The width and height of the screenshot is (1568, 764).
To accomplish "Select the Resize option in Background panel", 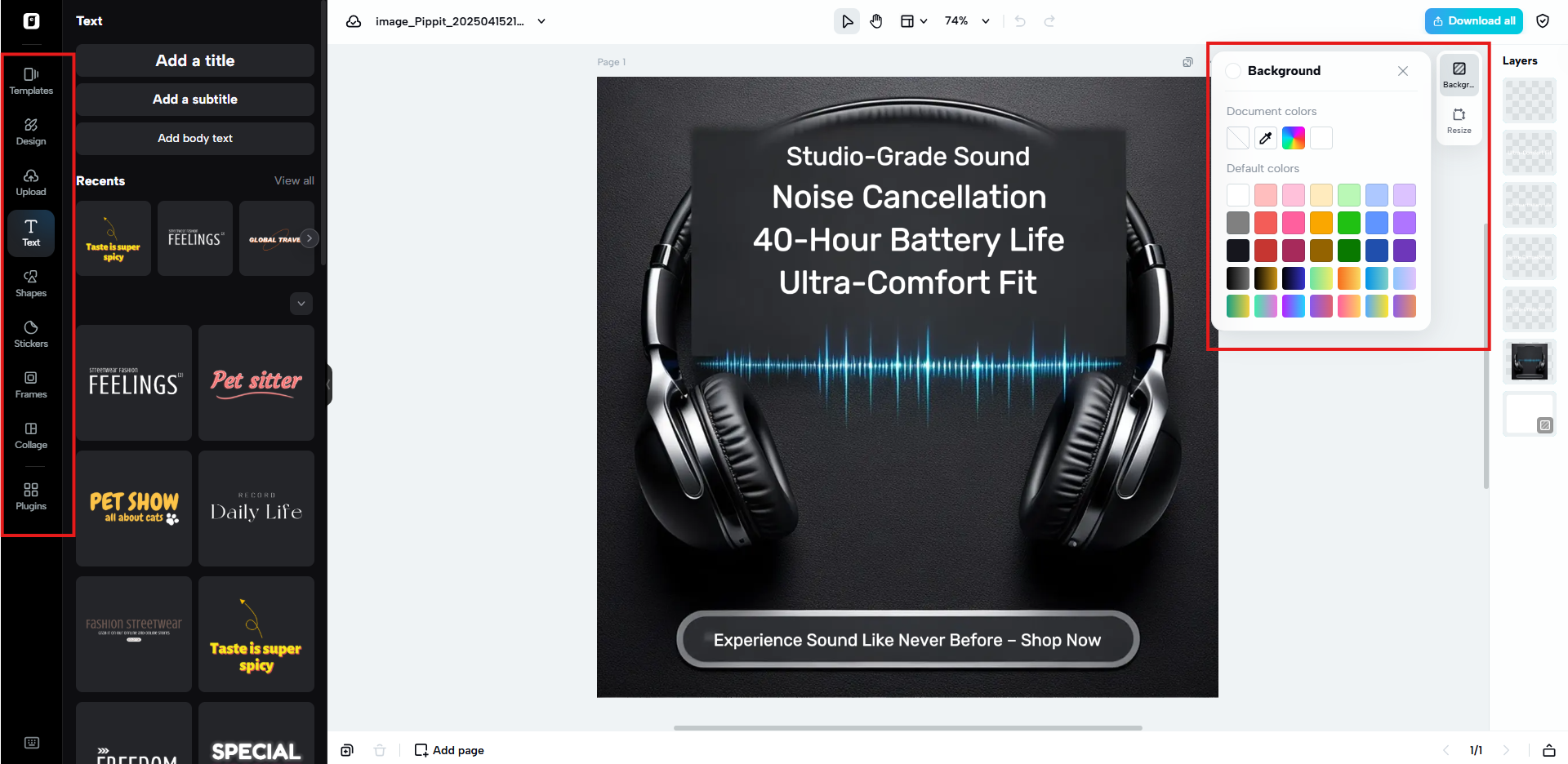I will click(x=1459, y=121).
